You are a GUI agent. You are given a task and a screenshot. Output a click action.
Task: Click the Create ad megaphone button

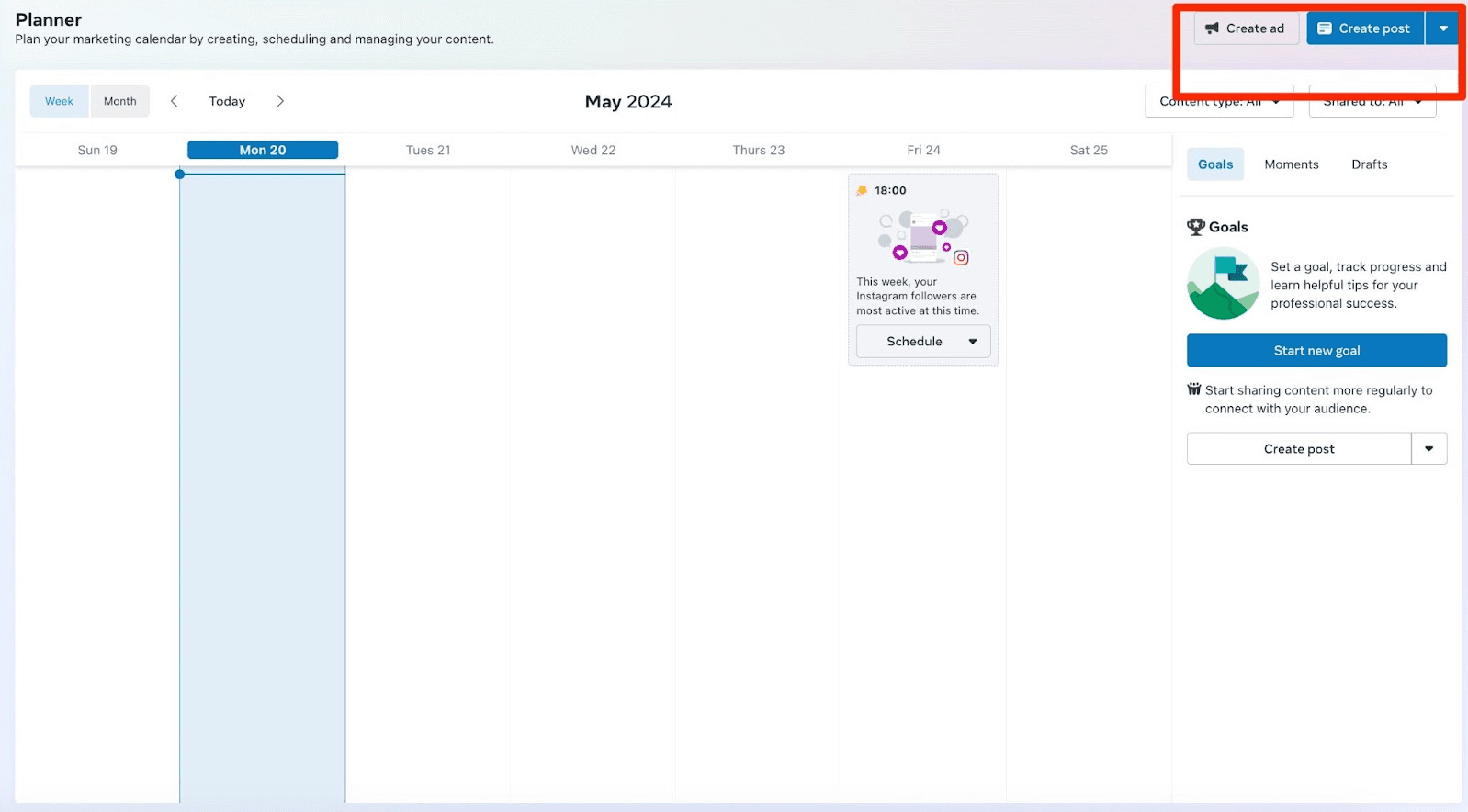(1246, 28)
